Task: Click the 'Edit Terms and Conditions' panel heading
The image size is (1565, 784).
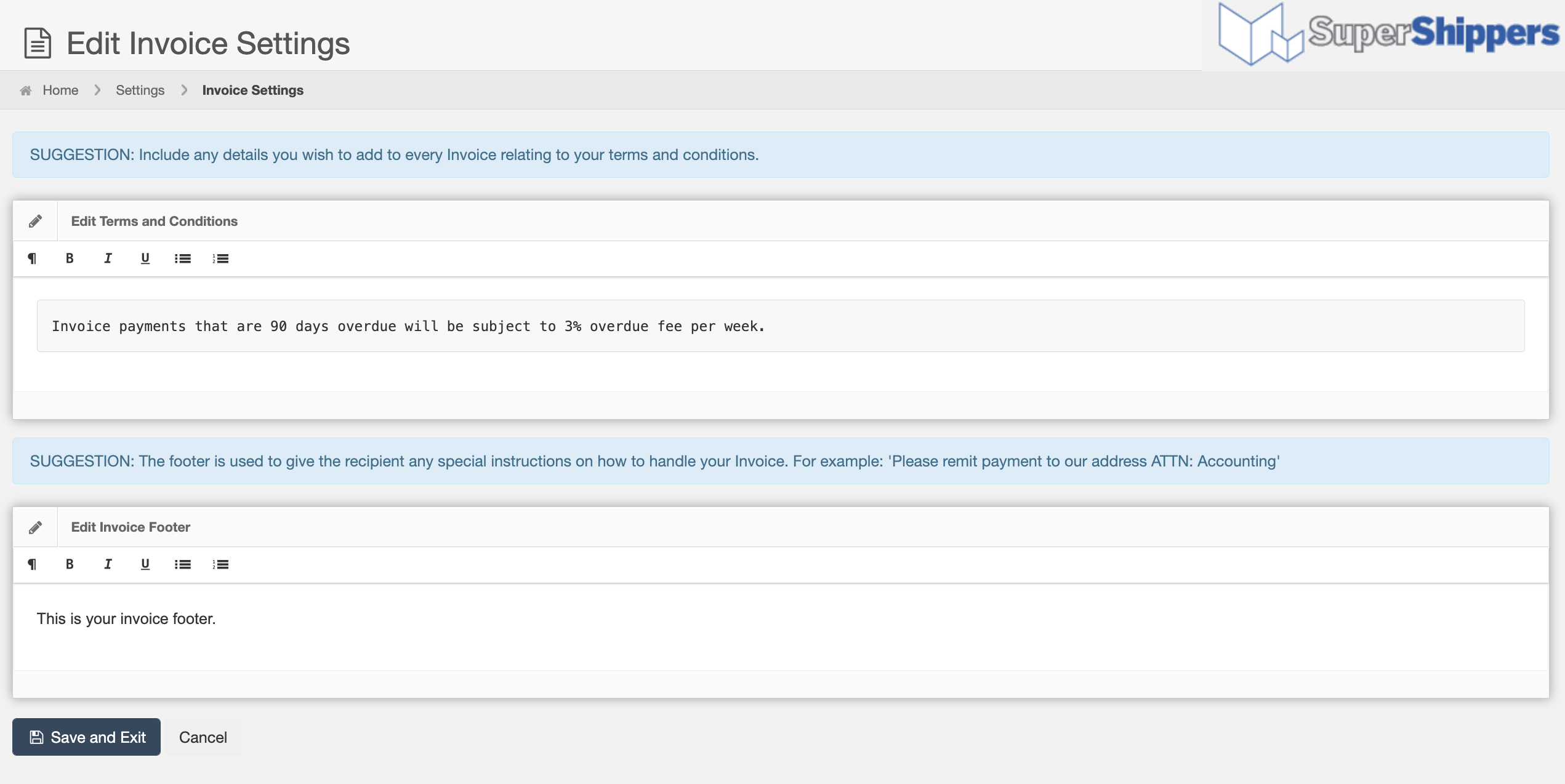Action: [155, 221]
